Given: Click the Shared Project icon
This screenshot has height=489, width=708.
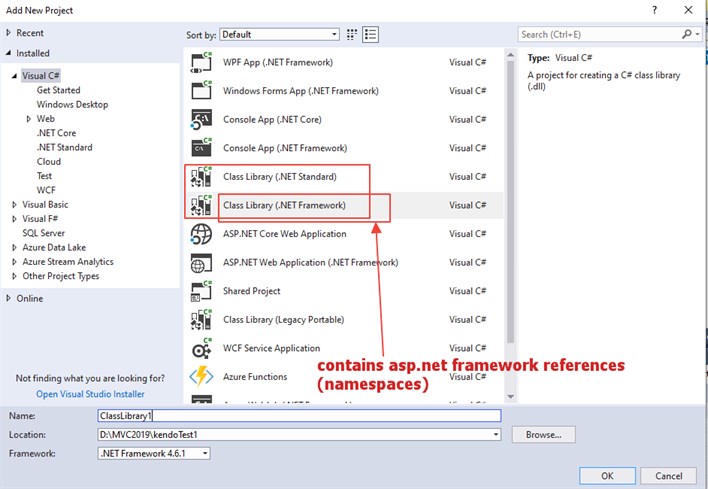Looking at the screenshot, I should point(201,291).
